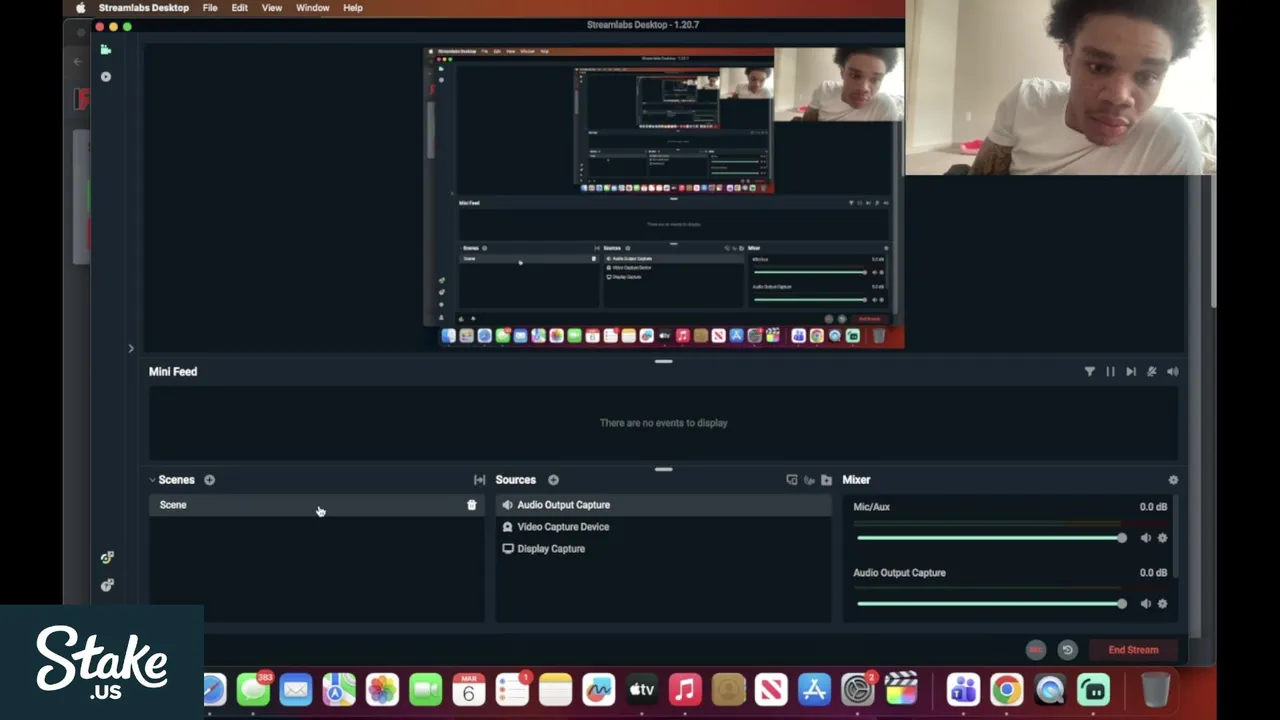The width and height of the screenshot is (1280, 720).
Task: Open the scene transitions icon
Action: (x=479, y=480)
